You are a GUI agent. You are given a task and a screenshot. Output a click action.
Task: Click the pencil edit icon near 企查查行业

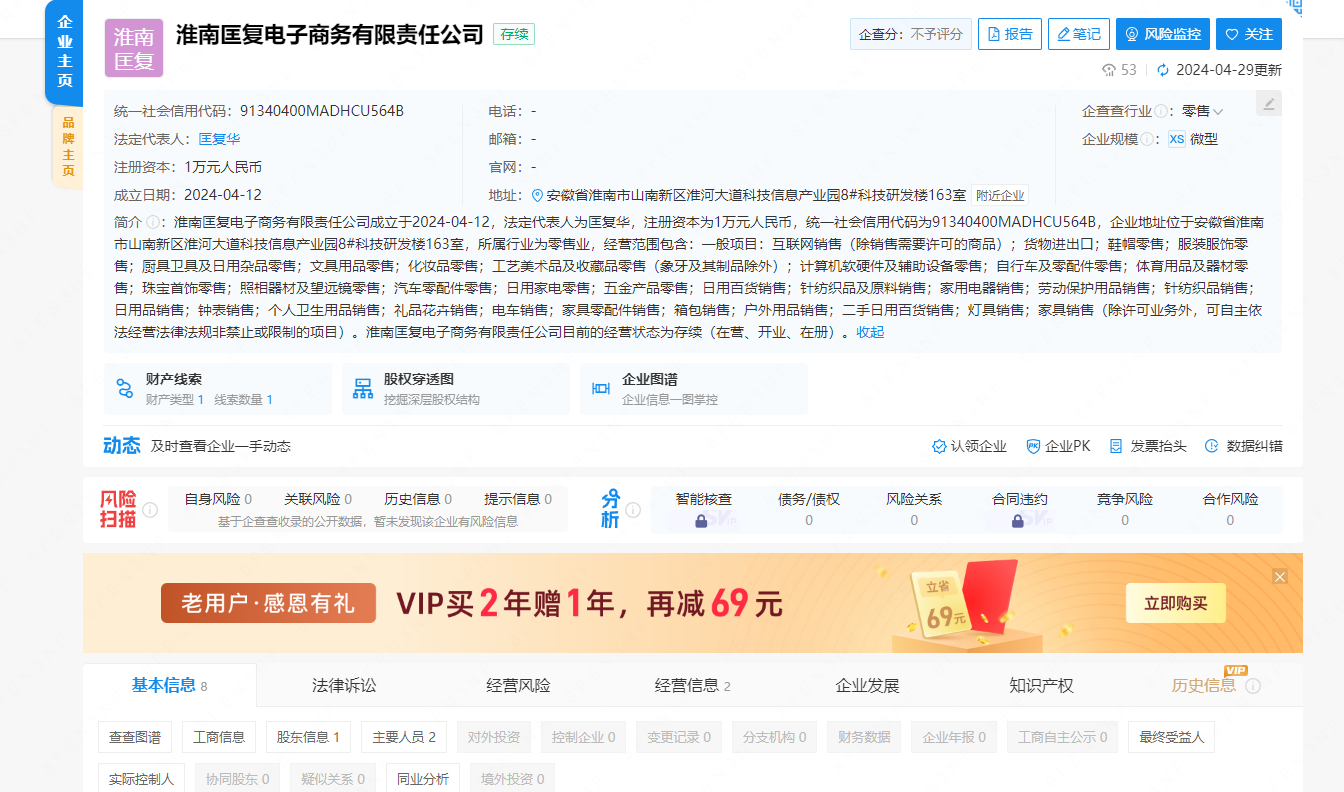[1268, 103]
